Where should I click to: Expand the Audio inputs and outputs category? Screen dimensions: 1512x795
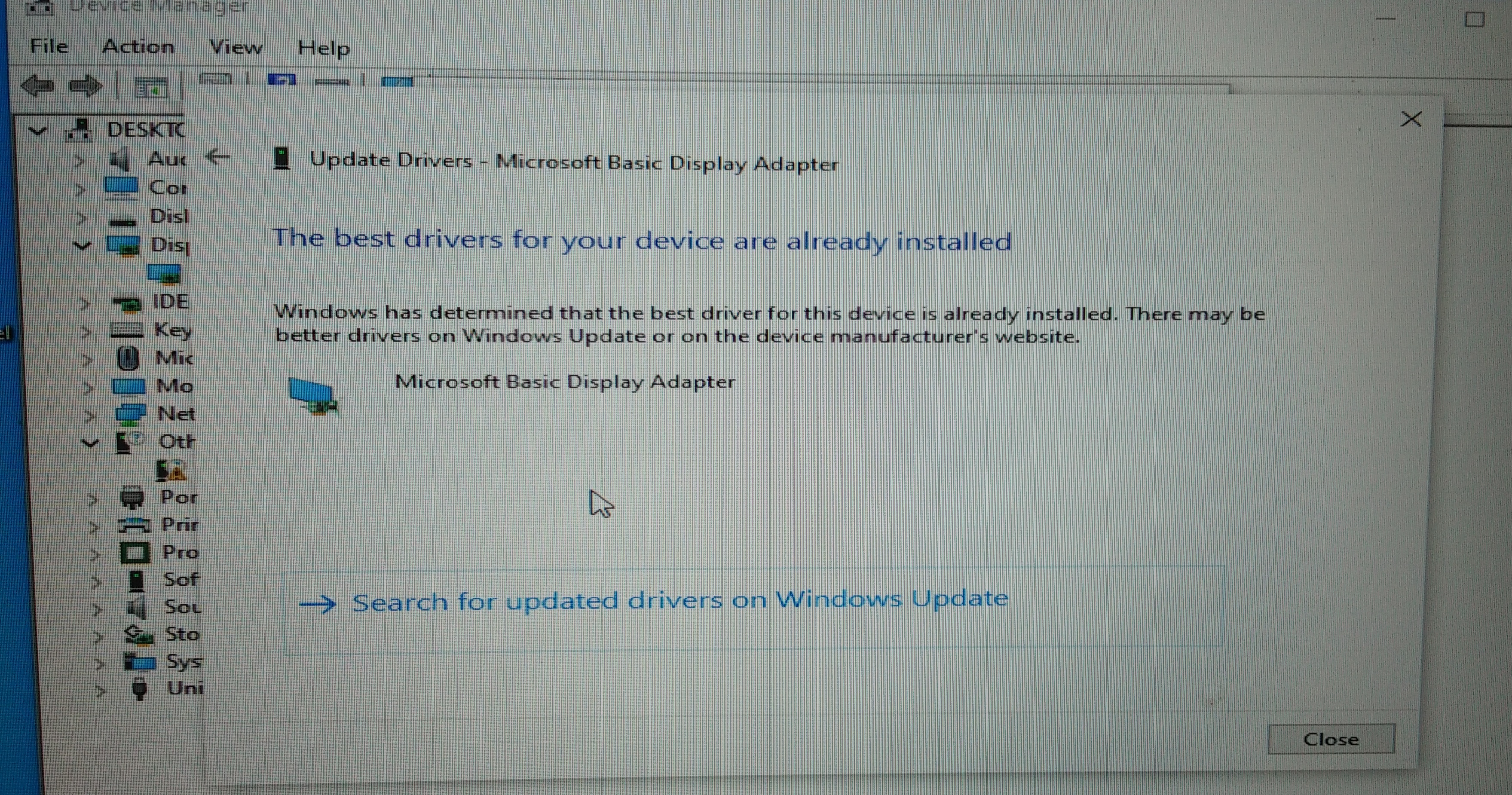79,160
